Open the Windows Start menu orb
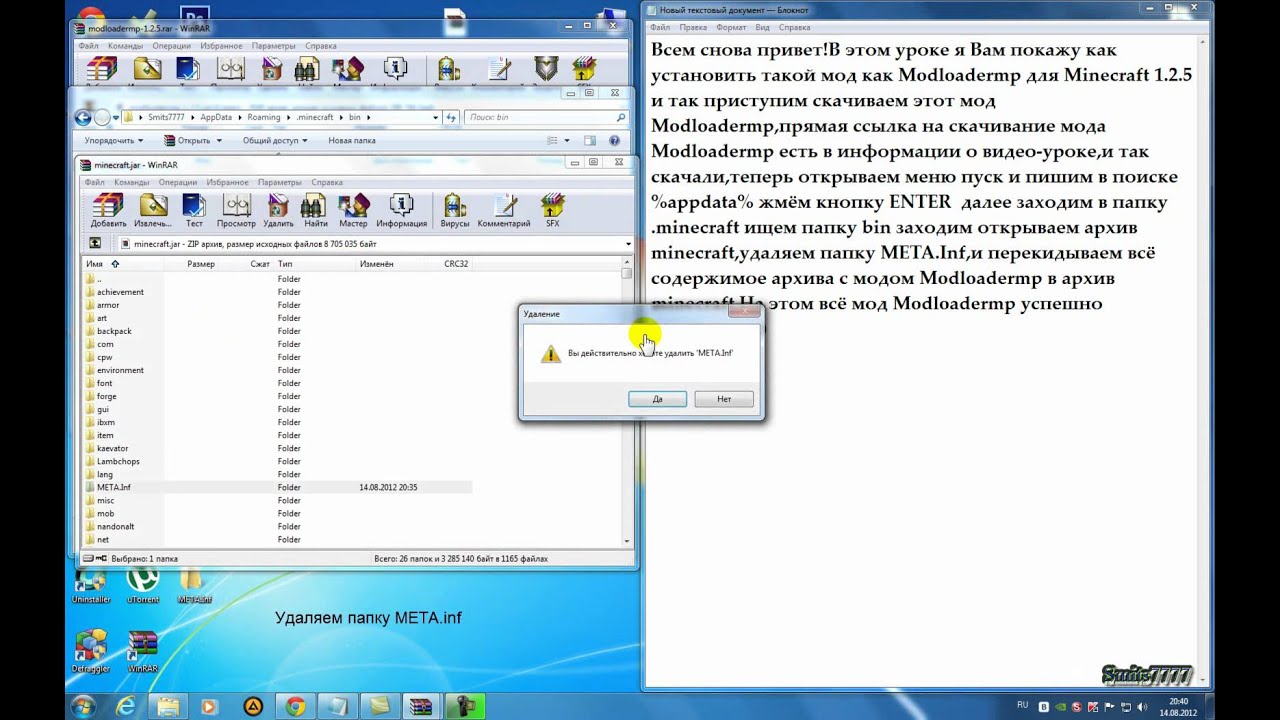Screen dimensions: 1280x720 tap(84, 706)
